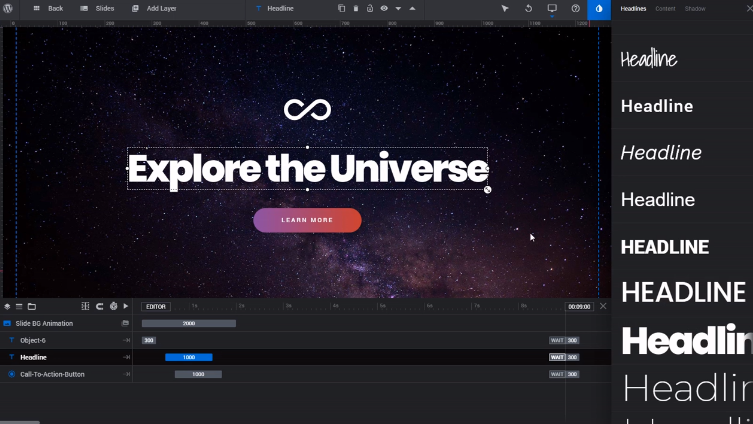Viewport: 753px width, 424px height.
Task: Open the Add Layer menu
Action: [x=155, y=8]
